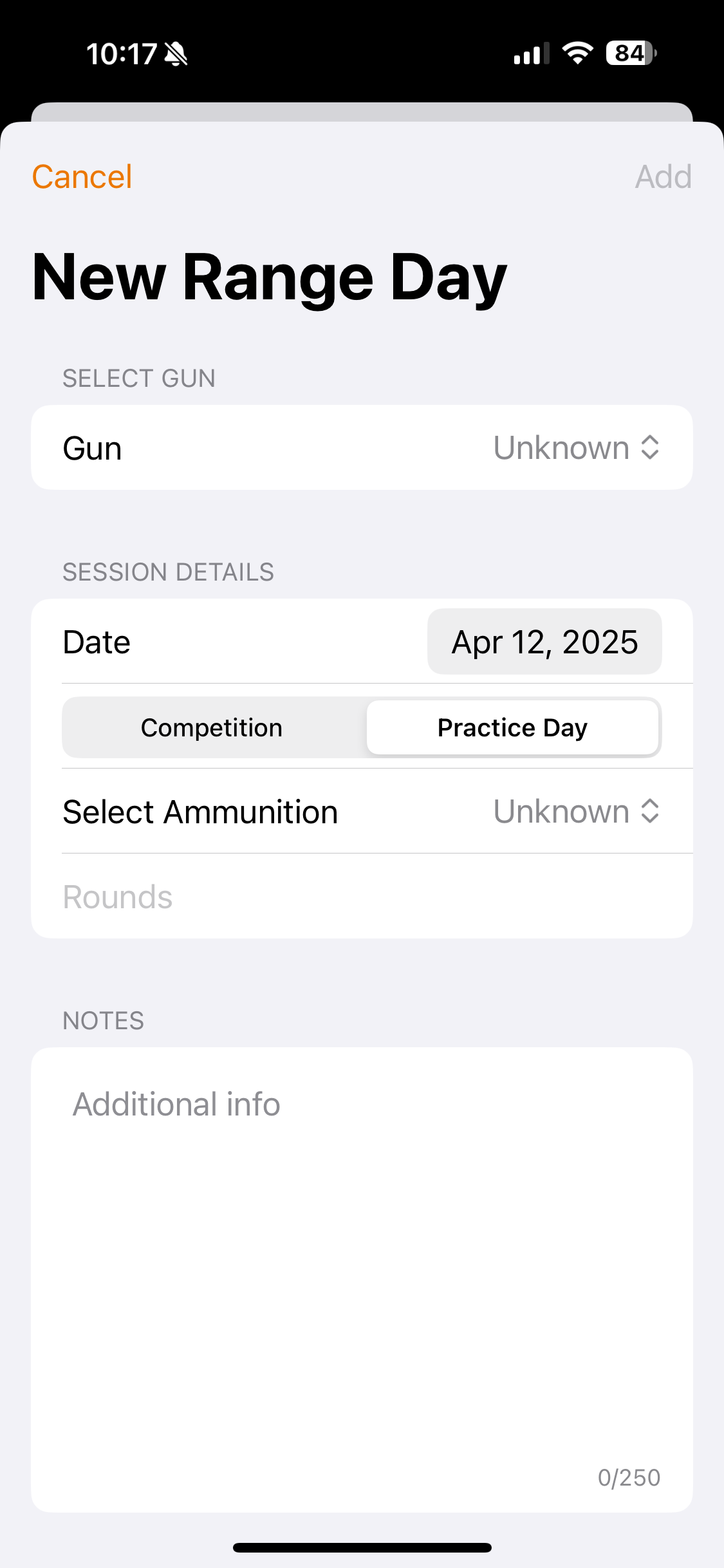
Task: Focus the Rounds input field
Action: coord(360,897)
